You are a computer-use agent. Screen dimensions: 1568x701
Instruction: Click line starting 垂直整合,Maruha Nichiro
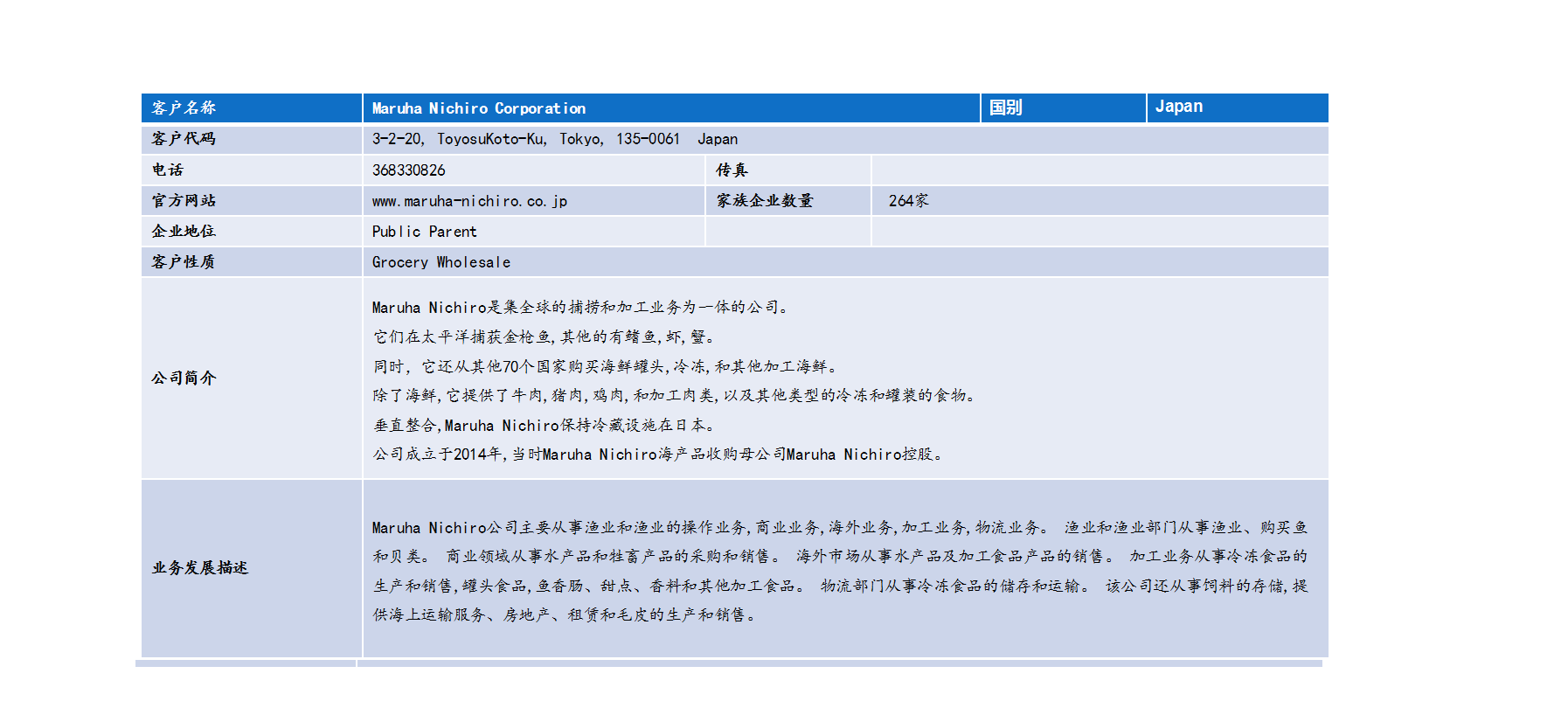point(545,426)
